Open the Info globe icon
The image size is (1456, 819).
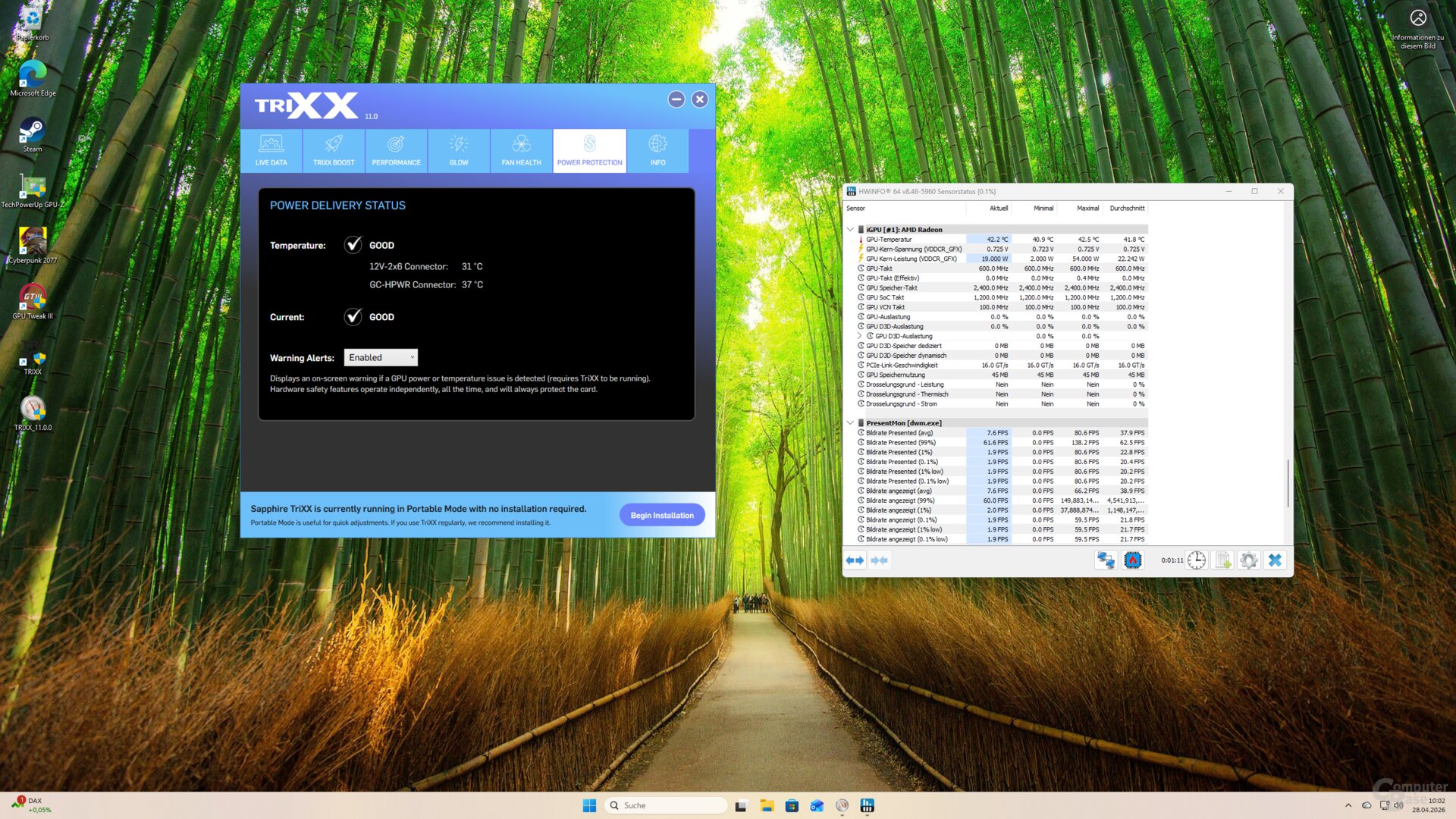[x=657, y=143]
